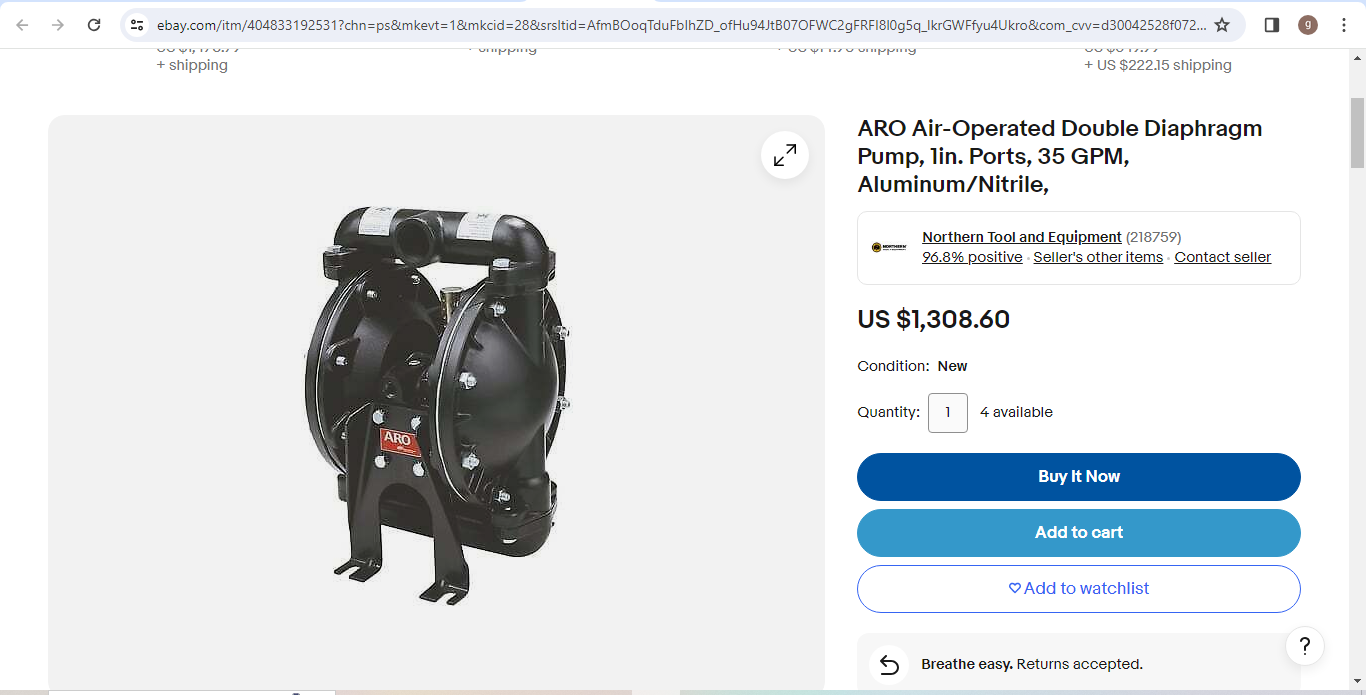This screenshot has width=1366, height=695.
Task: Click Northern Tool seller logo
Action: pos(889,247)
